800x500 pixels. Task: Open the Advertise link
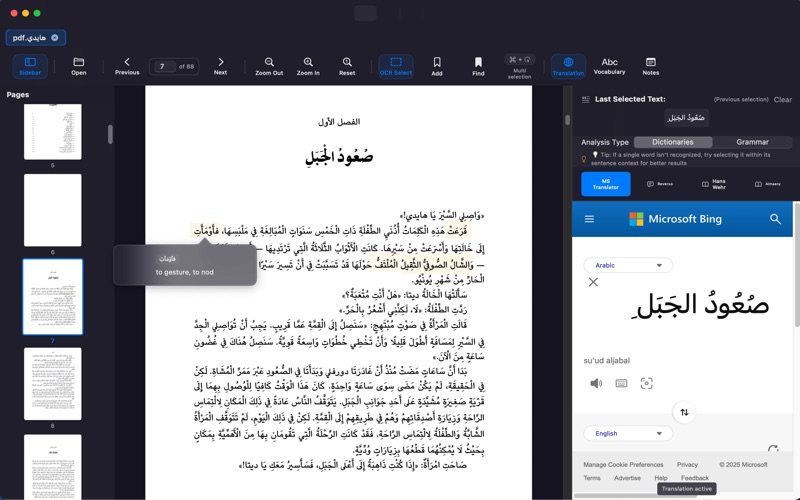(x=627, y=478)
